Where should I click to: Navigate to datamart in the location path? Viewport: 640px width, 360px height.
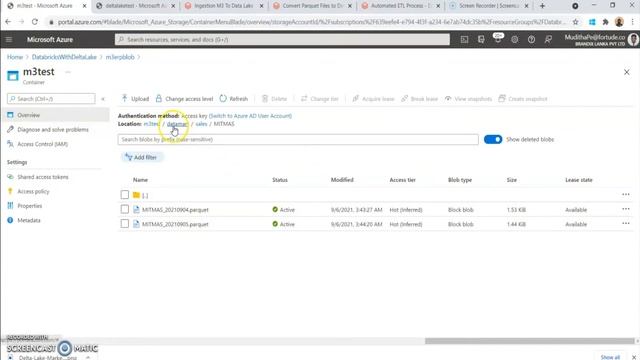coord(178,124)
